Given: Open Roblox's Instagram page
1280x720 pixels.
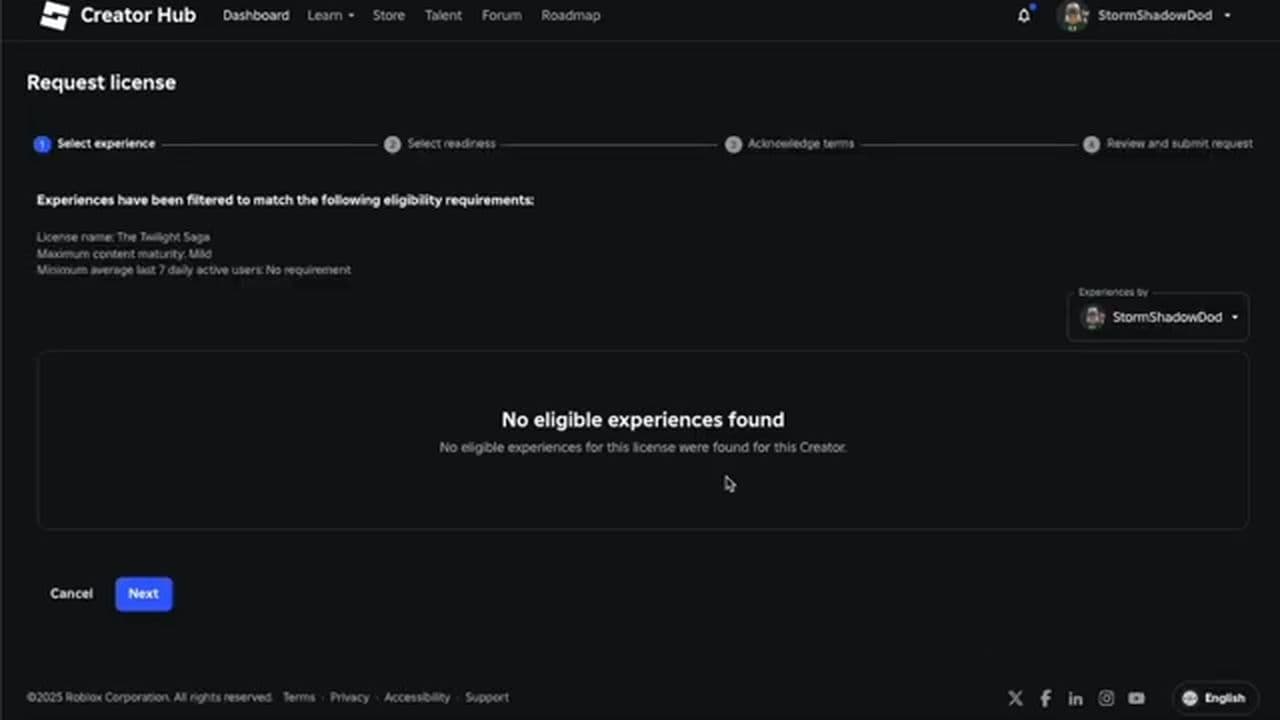Looking at the screenshot, I should pos(1106,697).
